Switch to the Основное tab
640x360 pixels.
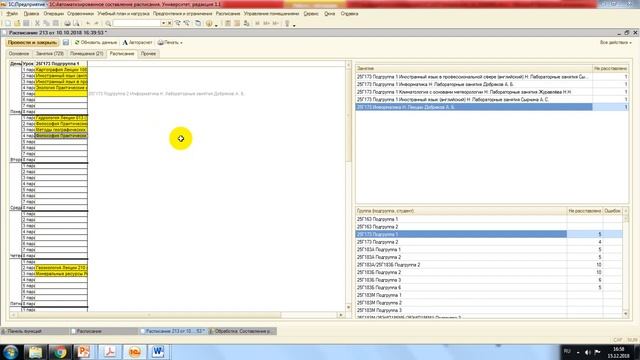click(x=19, y=53)
